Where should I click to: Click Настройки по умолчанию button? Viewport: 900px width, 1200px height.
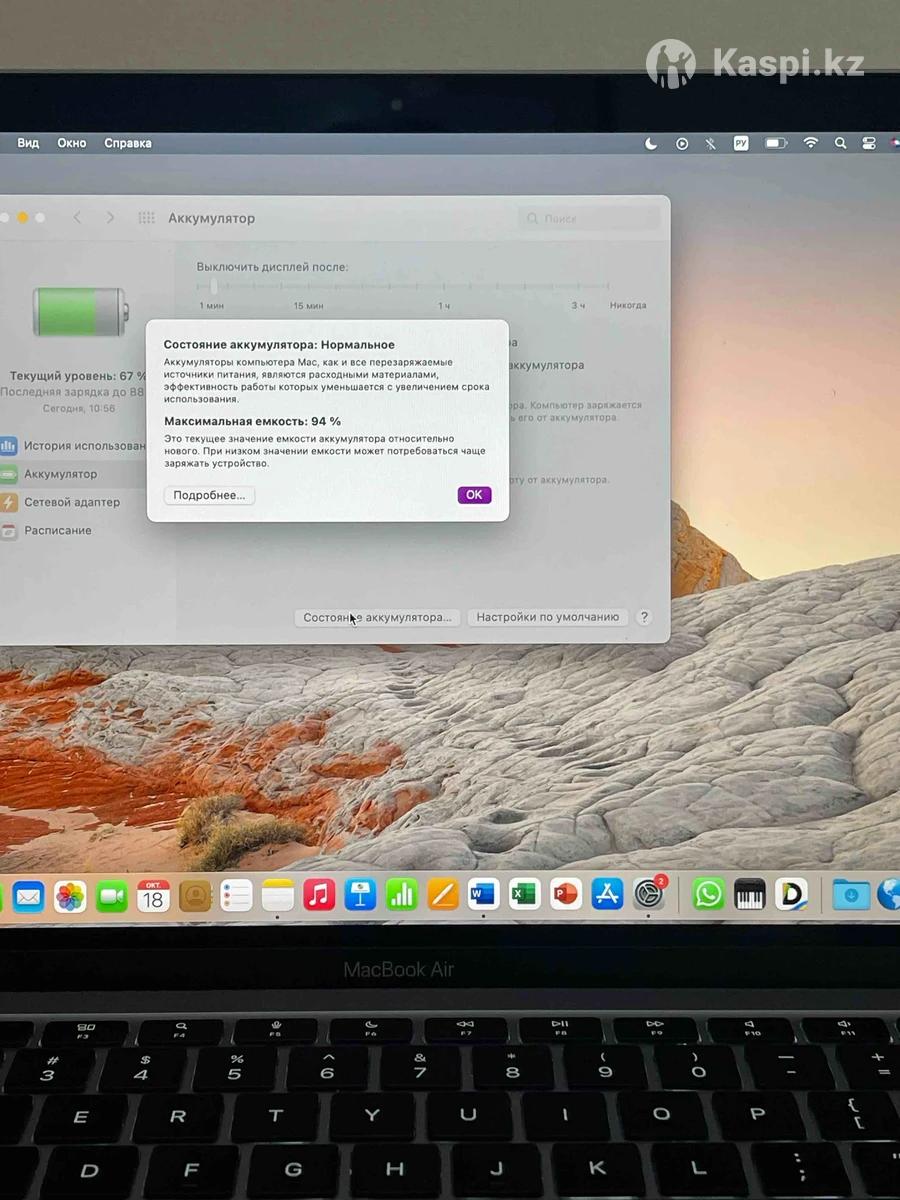547,618
